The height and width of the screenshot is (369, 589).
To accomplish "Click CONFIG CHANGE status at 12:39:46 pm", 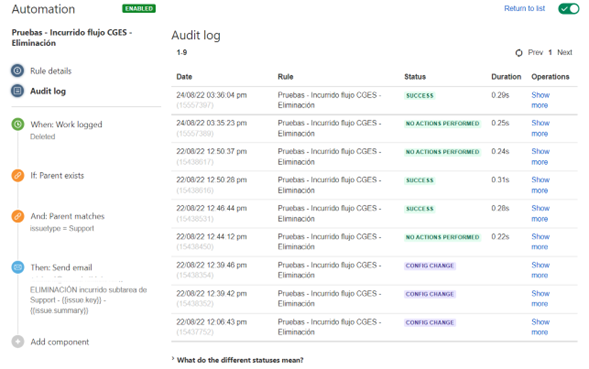I will (430, 266).
